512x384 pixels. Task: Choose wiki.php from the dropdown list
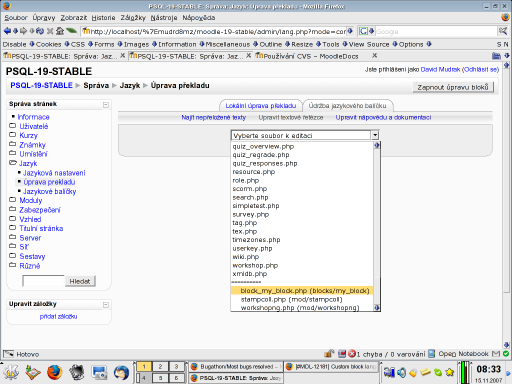coord(302,257)
